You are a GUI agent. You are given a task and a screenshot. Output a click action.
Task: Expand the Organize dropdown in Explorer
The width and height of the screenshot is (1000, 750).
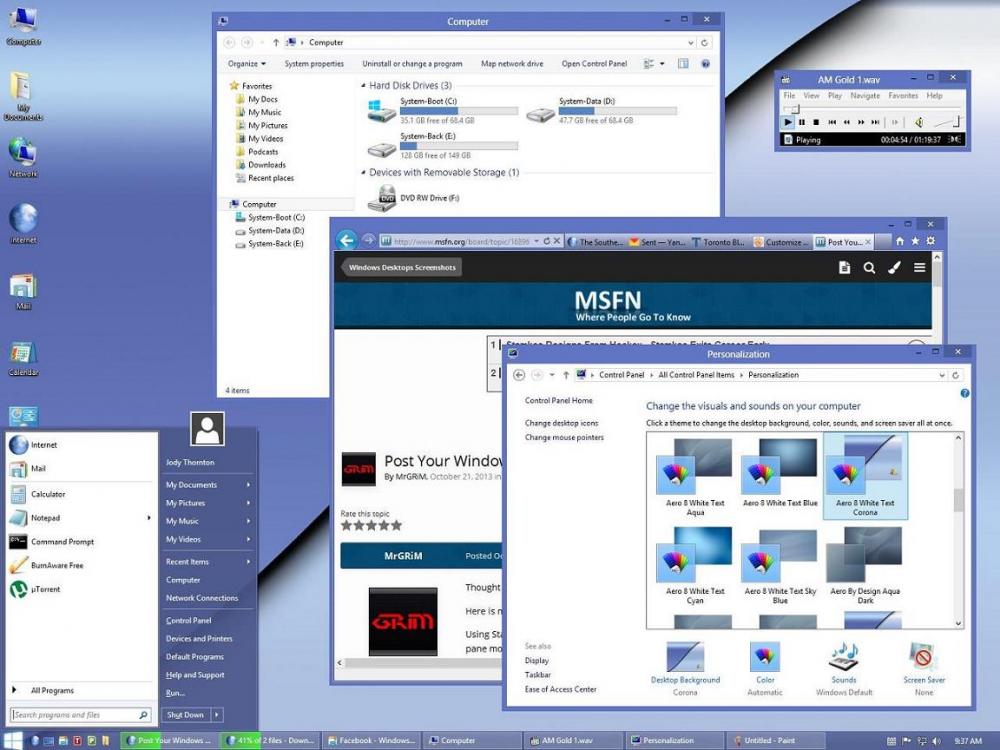point(246,63)
